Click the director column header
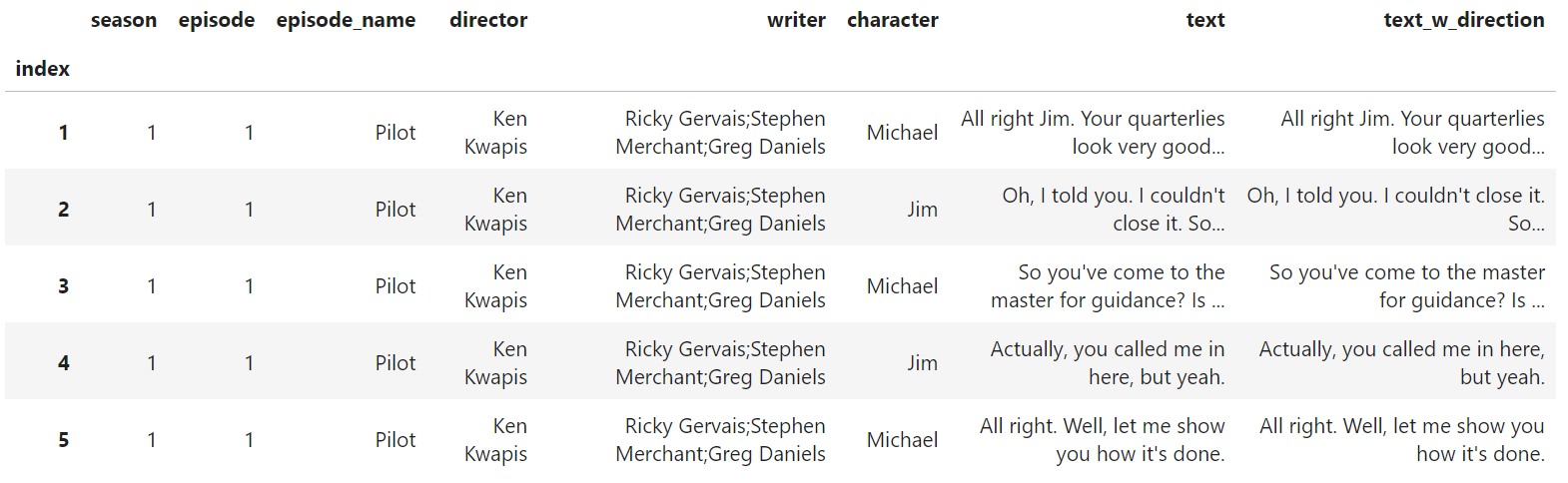 tap(488, 20)
